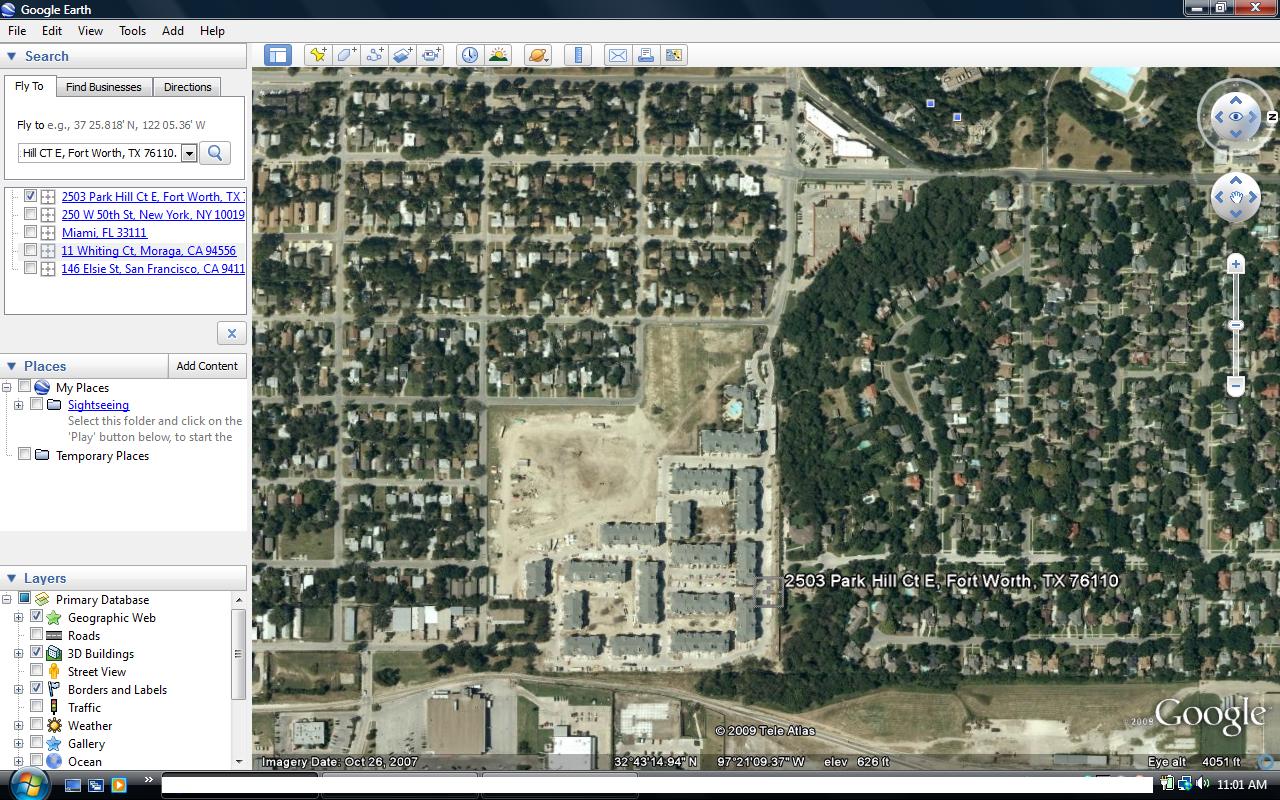Expand the Gallery layer node
Screen dimensions: 1280x800
pyautogui.click(x=19, y=743)
